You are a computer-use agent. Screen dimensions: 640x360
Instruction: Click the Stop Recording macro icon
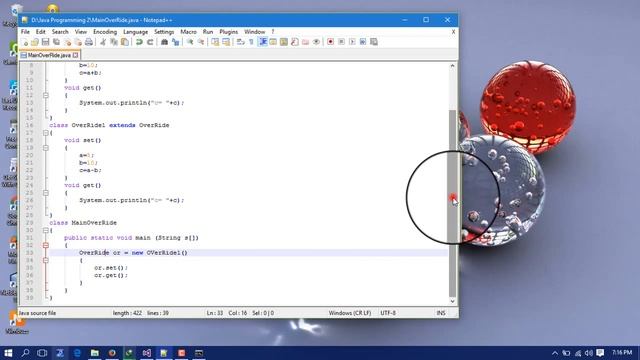point(341,42)
